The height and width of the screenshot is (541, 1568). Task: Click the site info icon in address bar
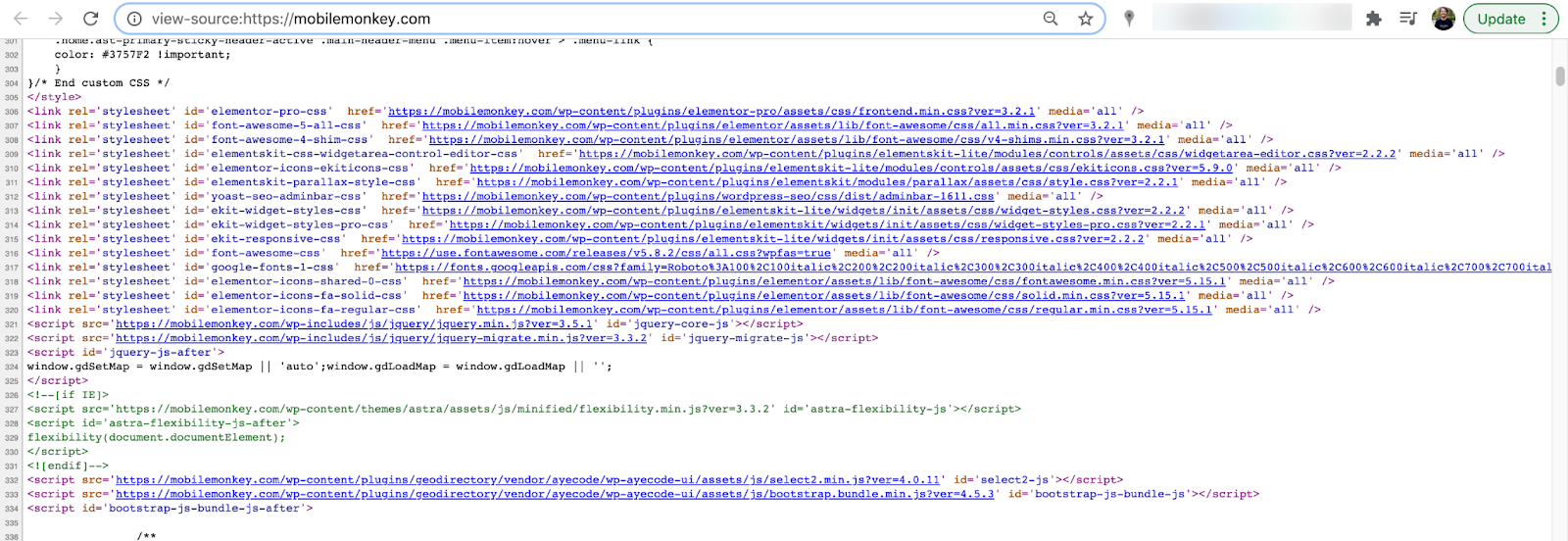[134, 19]
